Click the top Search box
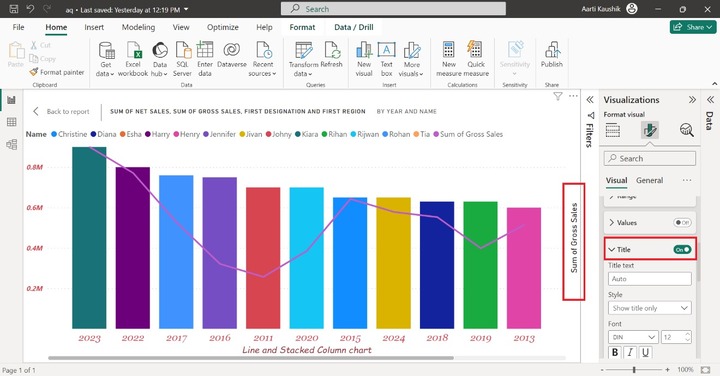The image size is (720, 376). (394, 9)
